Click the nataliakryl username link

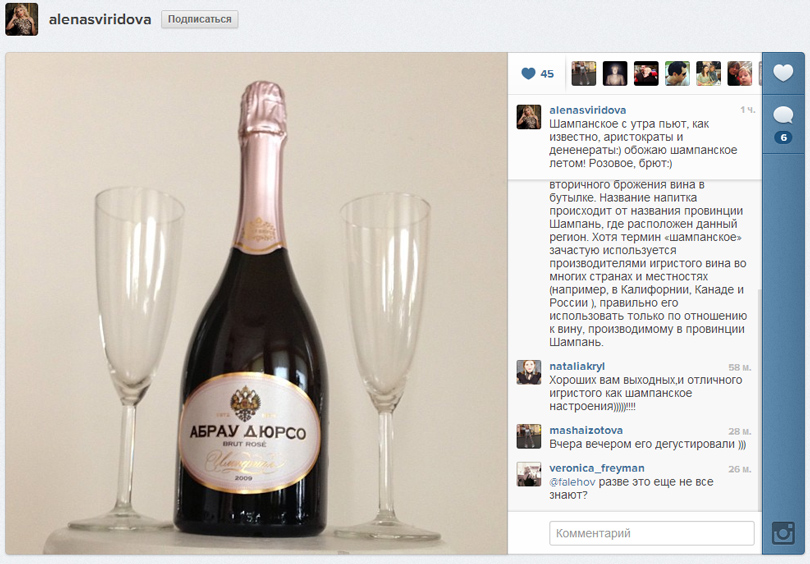577,366
